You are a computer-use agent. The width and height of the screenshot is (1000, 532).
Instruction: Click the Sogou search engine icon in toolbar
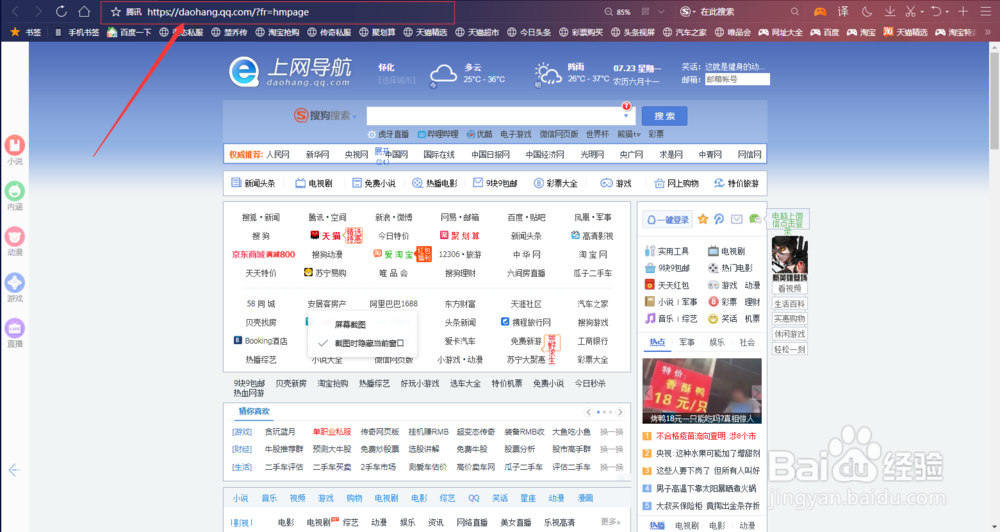coord(685,11)
